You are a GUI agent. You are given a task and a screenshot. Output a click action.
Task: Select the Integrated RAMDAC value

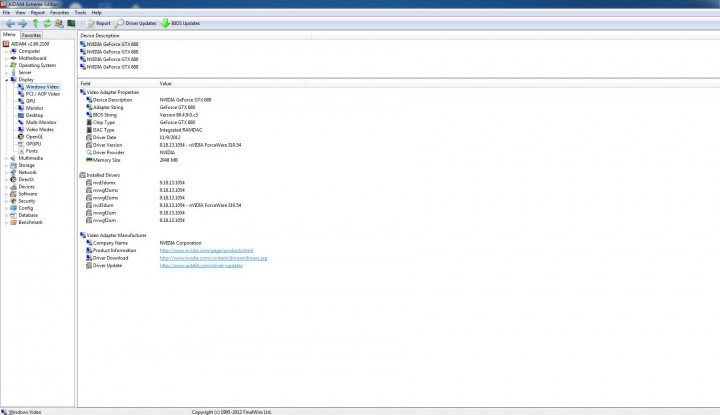181,130
